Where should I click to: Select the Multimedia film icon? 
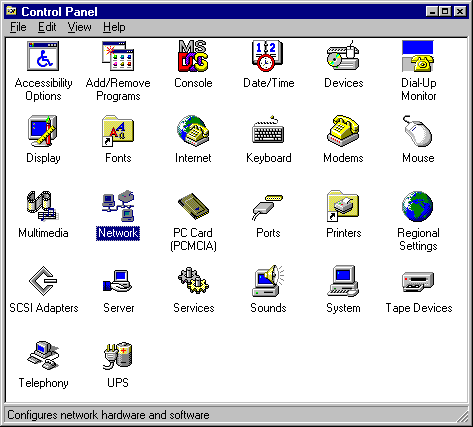point(43,206)
